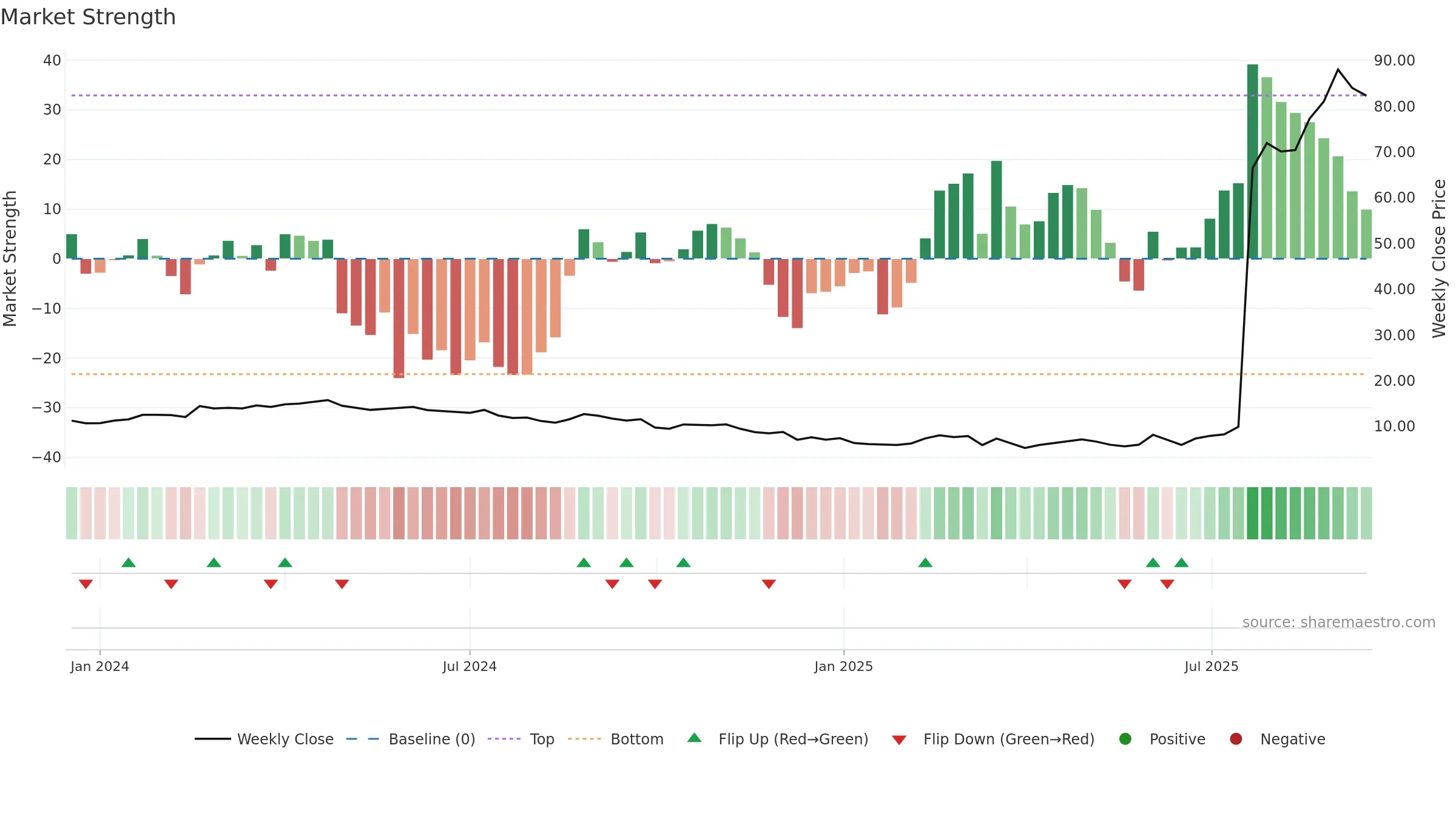
Task: Click the black Weekly Close line legend sample
Action: point(213,739)
